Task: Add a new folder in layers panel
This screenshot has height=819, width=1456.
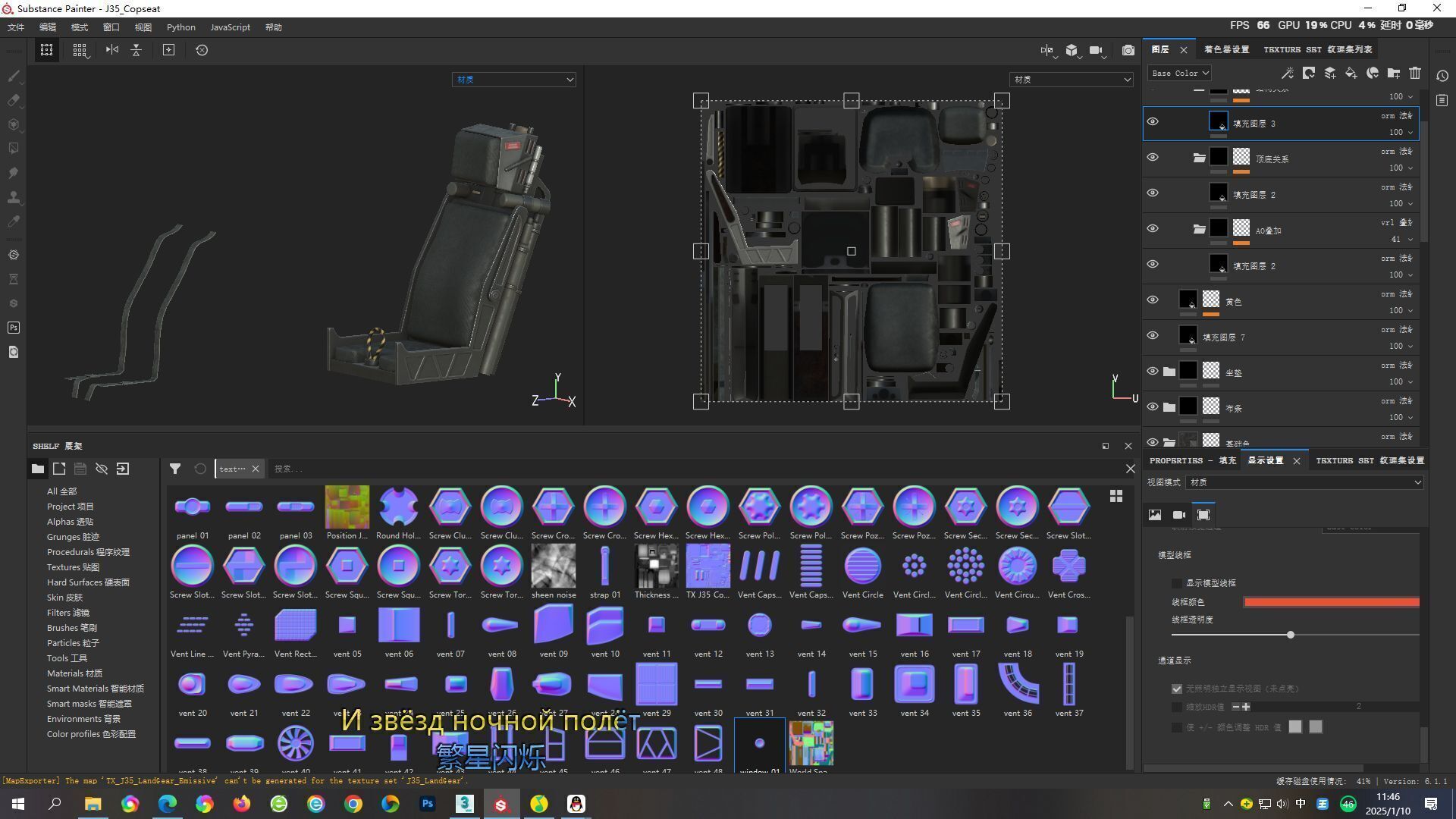Action: tap(1394, 74)
